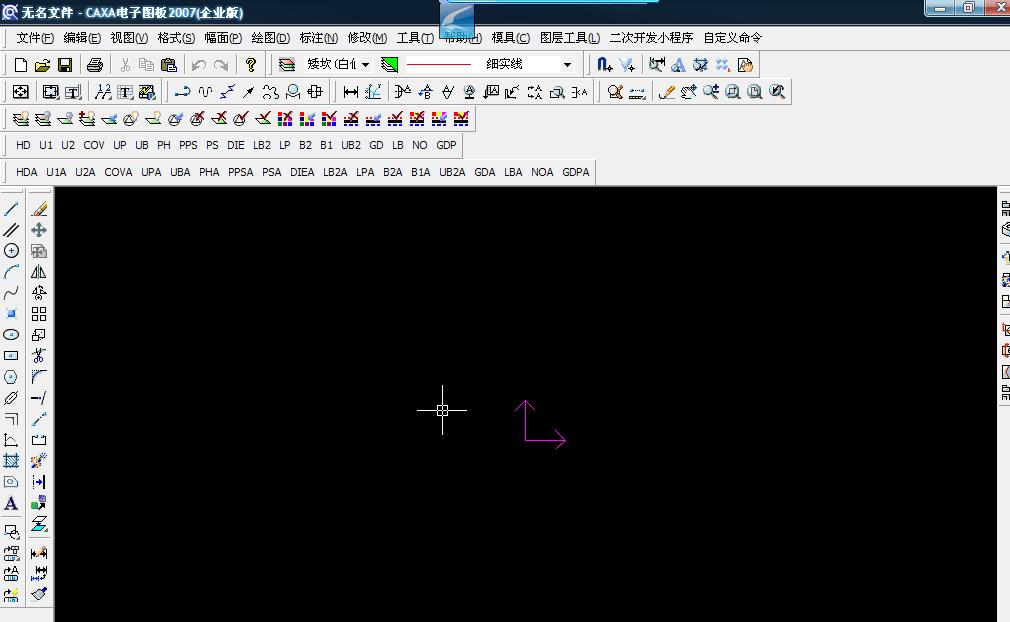
Task: Select the Text tool letter A
Action: click(11, 503)
